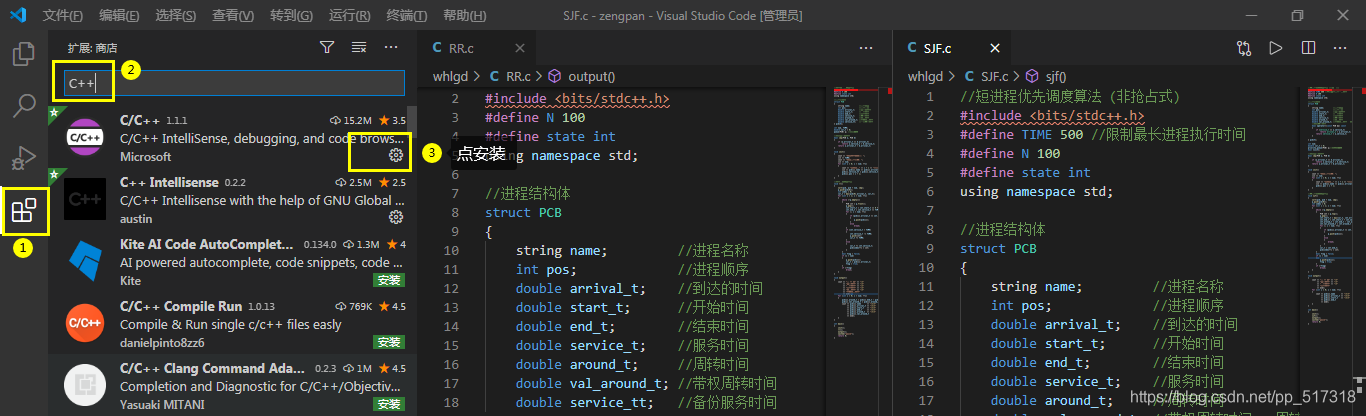Select the C/C++ Compile Run extension logo
This screenshot has width=1366, height=416.
point(85,323)
